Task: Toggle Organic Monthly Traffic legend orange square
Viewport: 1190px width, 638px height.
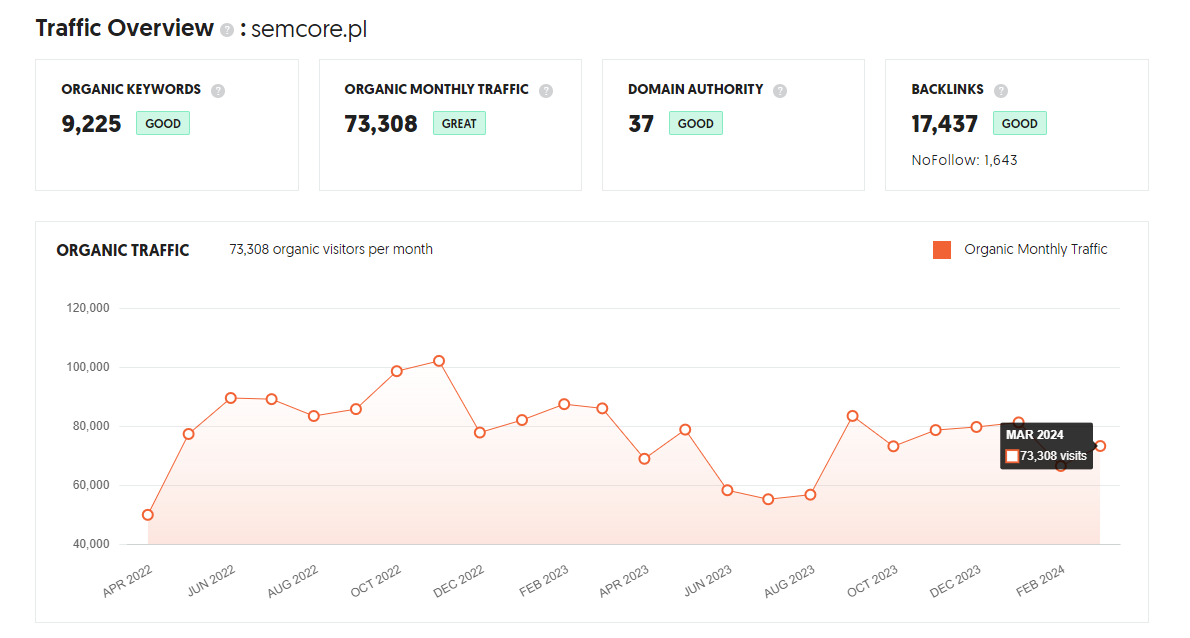Action: (x=942, y=250)
